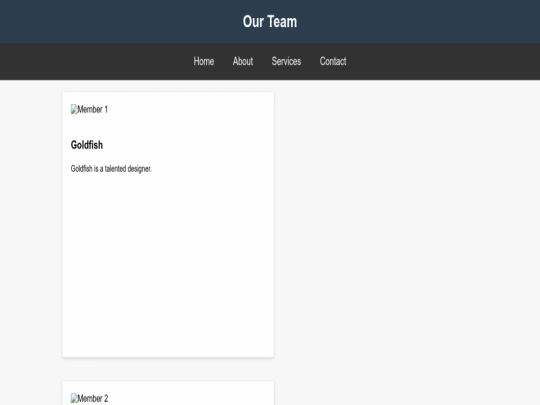
Task: Go to the About page link
Action: [x=243, y=61]
